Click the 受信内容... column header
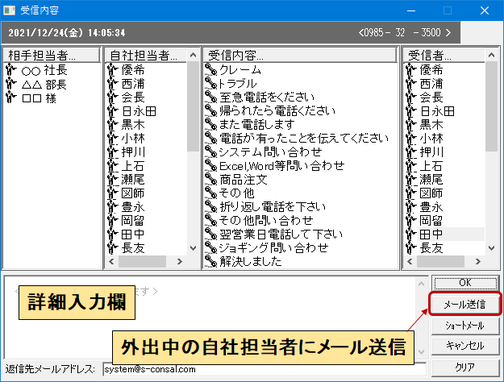The width and height of the screenshot is (504, 382). tap(300, 55)
